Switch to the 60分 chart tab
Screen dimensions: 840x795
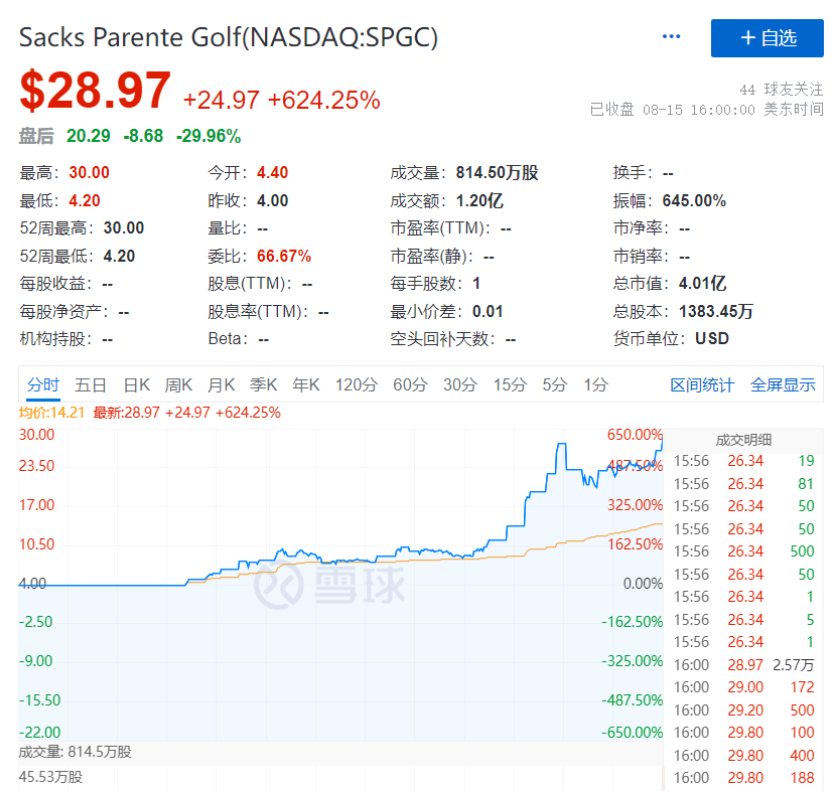click(x=410, y=385)
